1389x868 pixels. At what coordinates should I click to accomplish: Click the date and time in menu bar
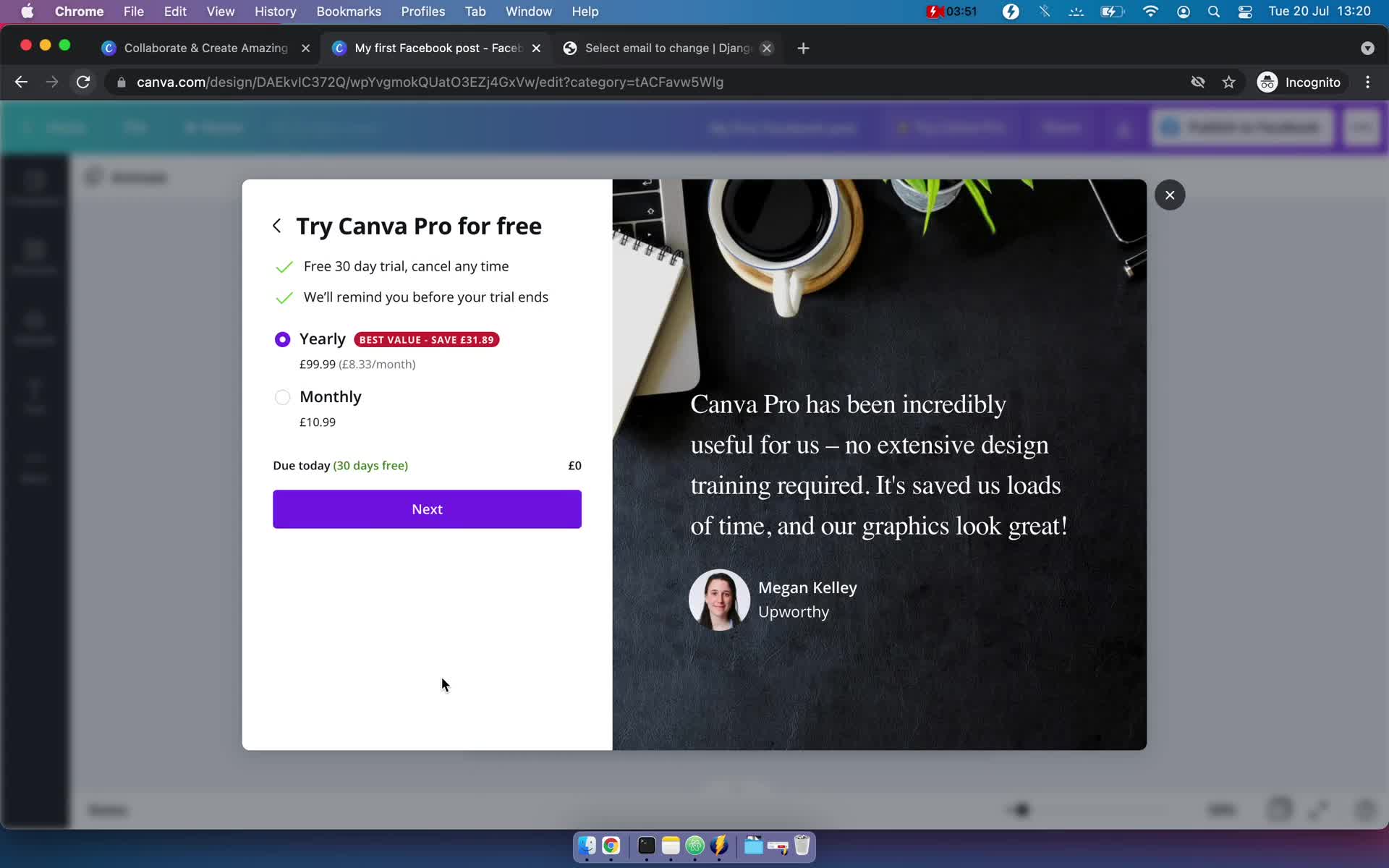click(1319, 12)
